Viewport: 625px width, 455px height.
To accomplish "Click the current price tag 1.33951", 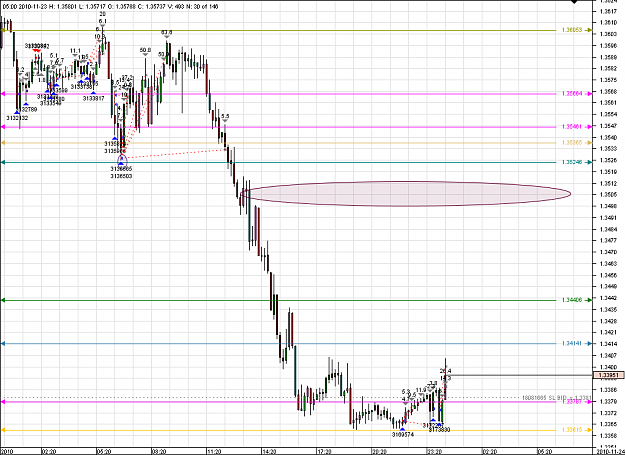I will pyautogui.click(x=609, y=375).
